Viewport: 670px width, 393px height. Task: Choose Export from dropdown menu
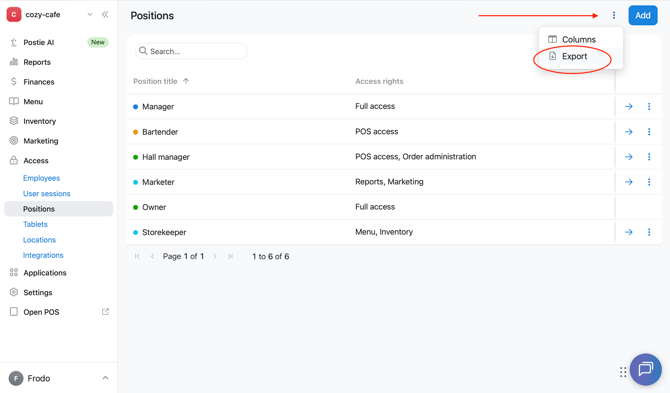coord(581,56)
